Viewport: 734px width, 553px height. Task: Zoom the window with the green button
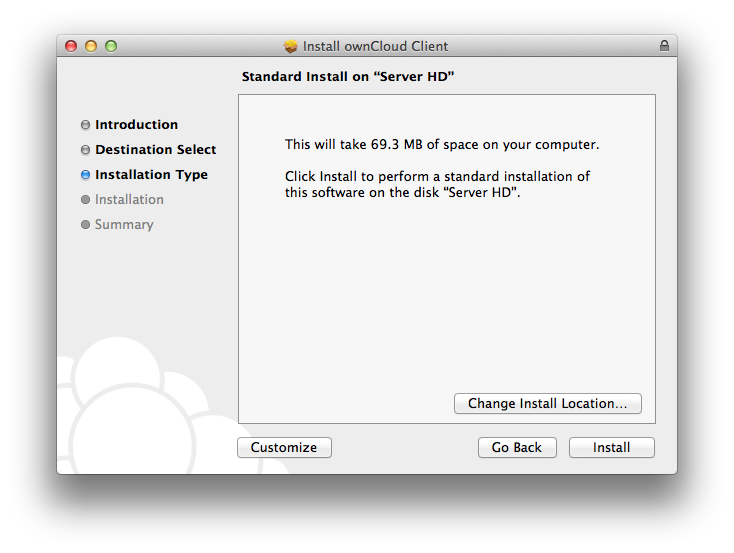tap(111, 46)
